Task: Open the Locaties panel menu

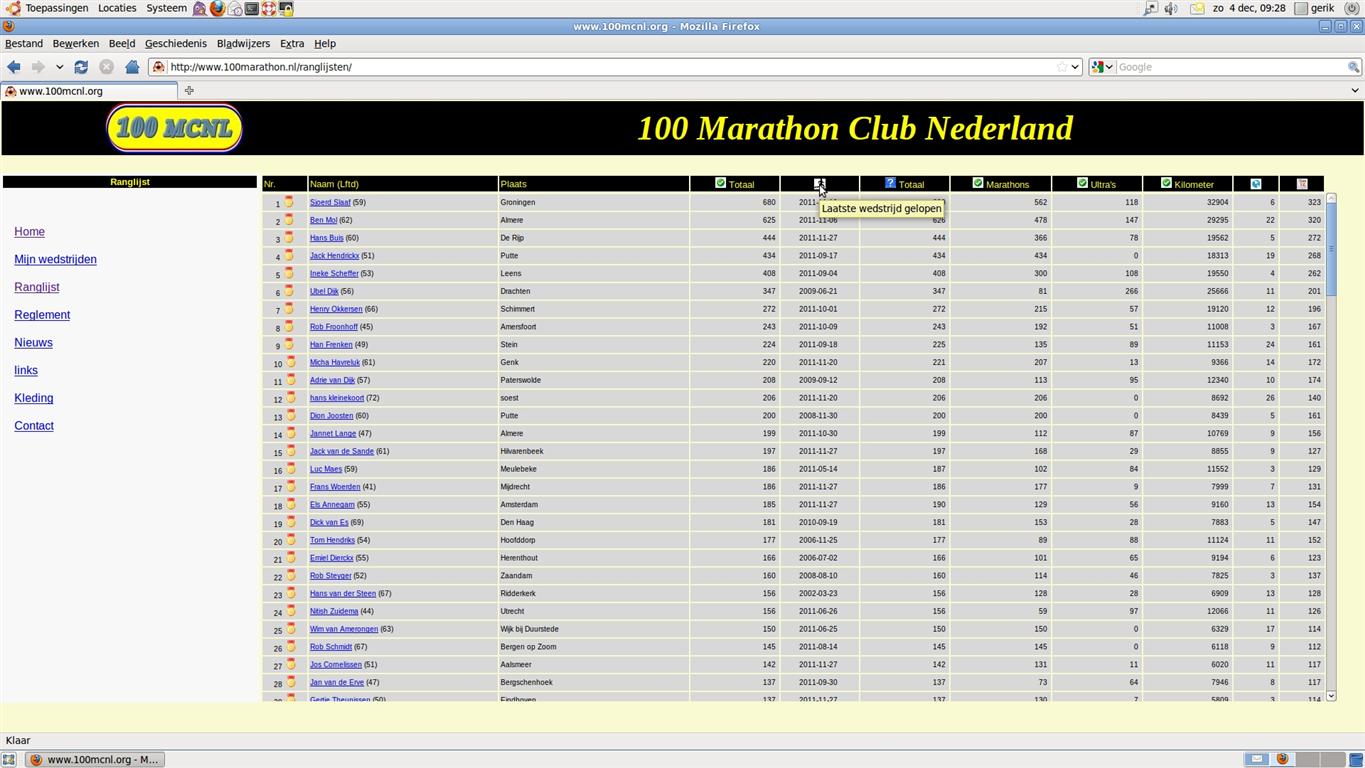Action: [117, 8]
